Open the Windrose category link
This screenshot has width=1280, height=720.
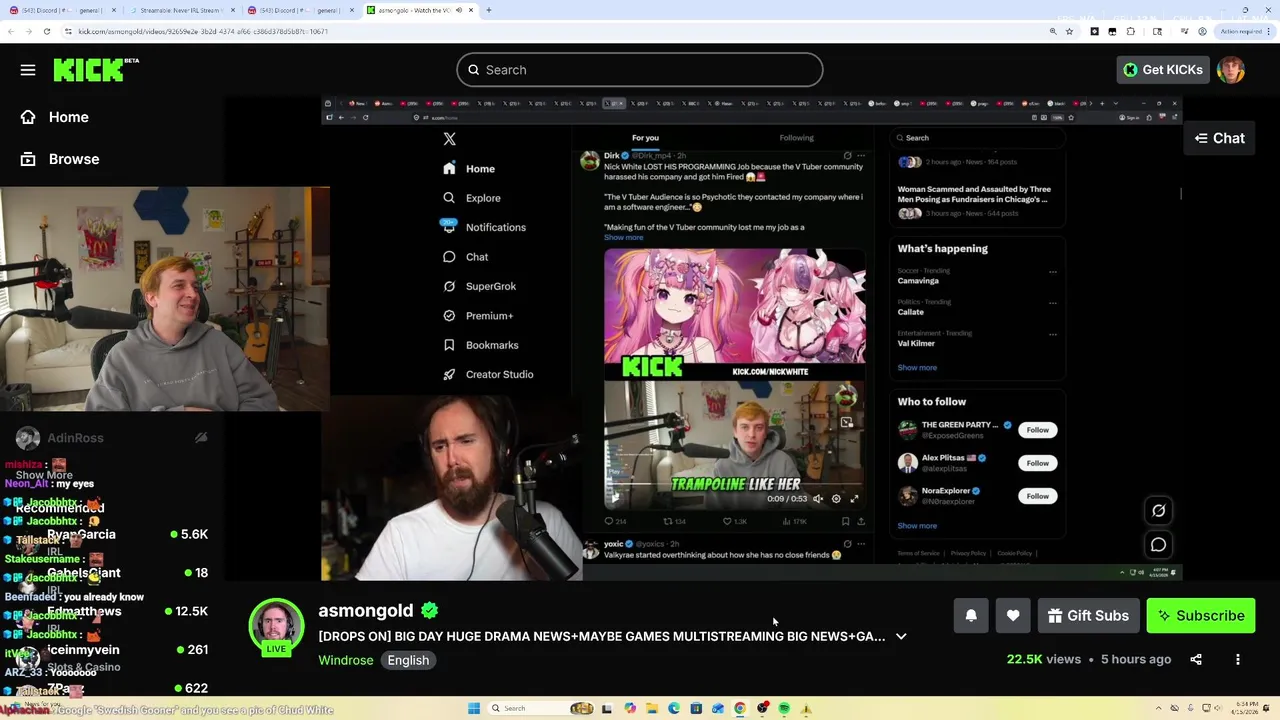click(346, 660)
